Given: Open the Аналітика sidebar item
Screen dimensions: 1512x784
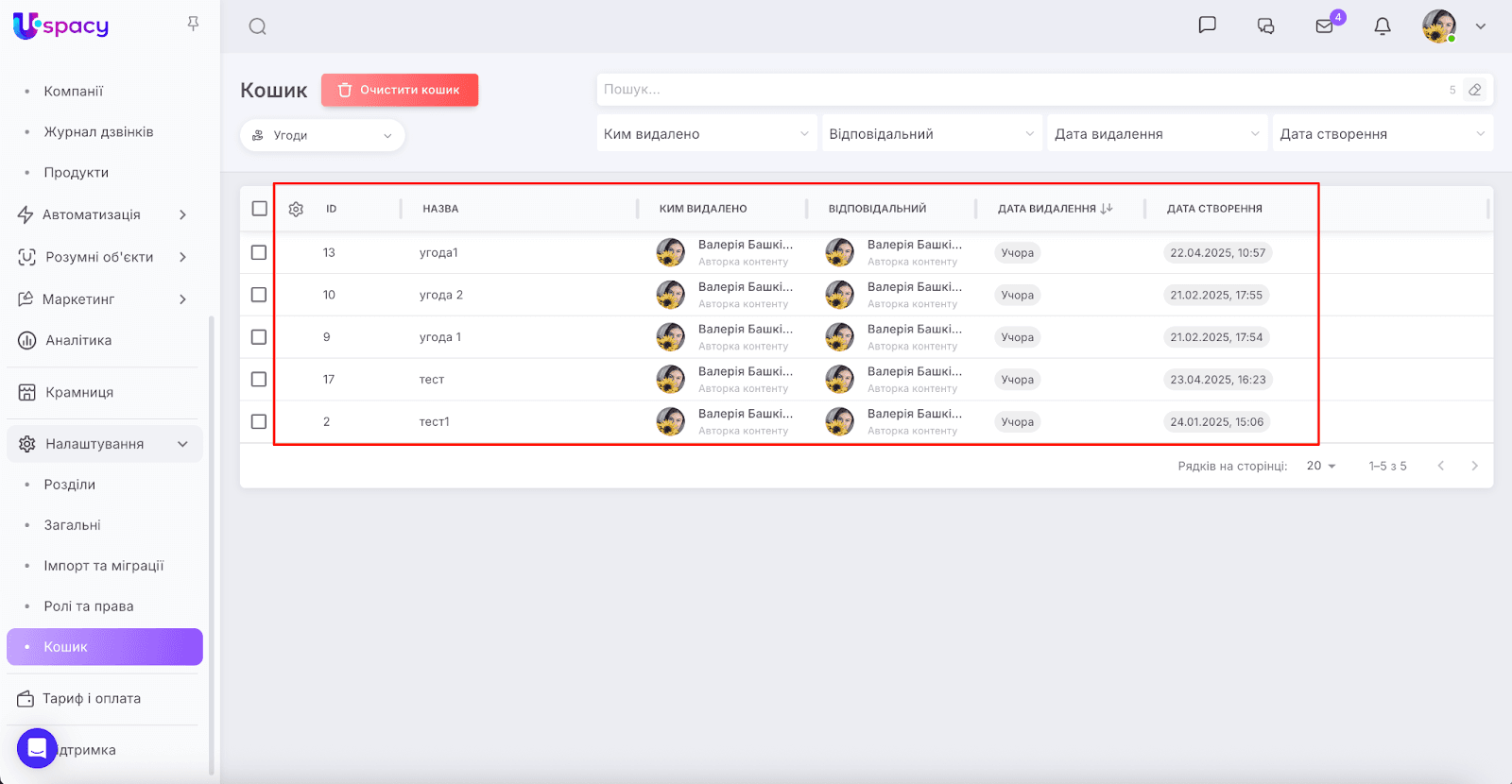Looking at the screenshot, I should pos(78,340).
